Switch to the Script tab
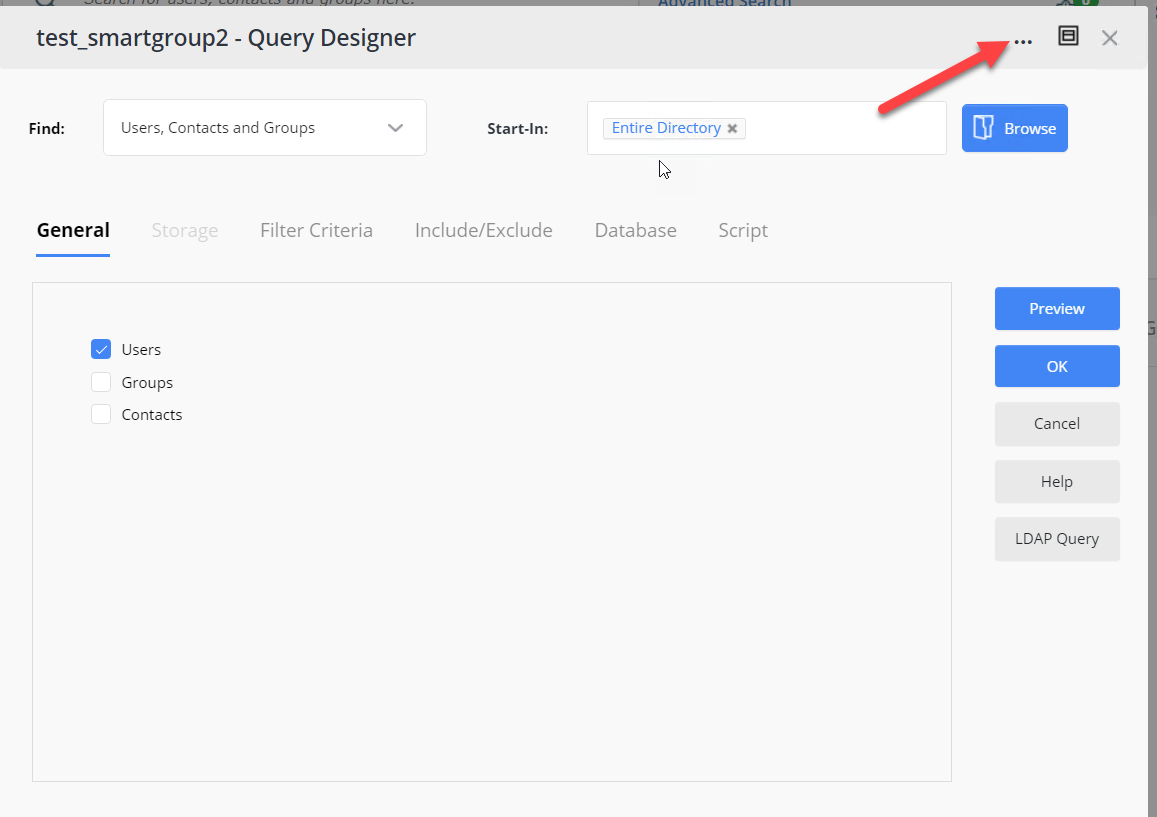 pyautogui.click(x=742, y=230)
